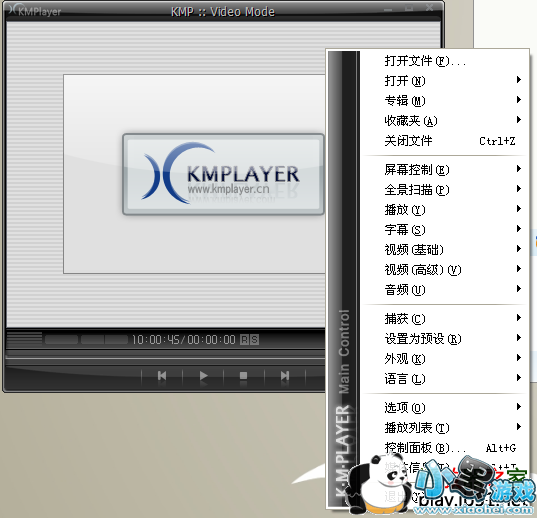Viewport: 537px width, 518px height.
Task: Expand the 专辑(M) submenu
Action: 444,101
